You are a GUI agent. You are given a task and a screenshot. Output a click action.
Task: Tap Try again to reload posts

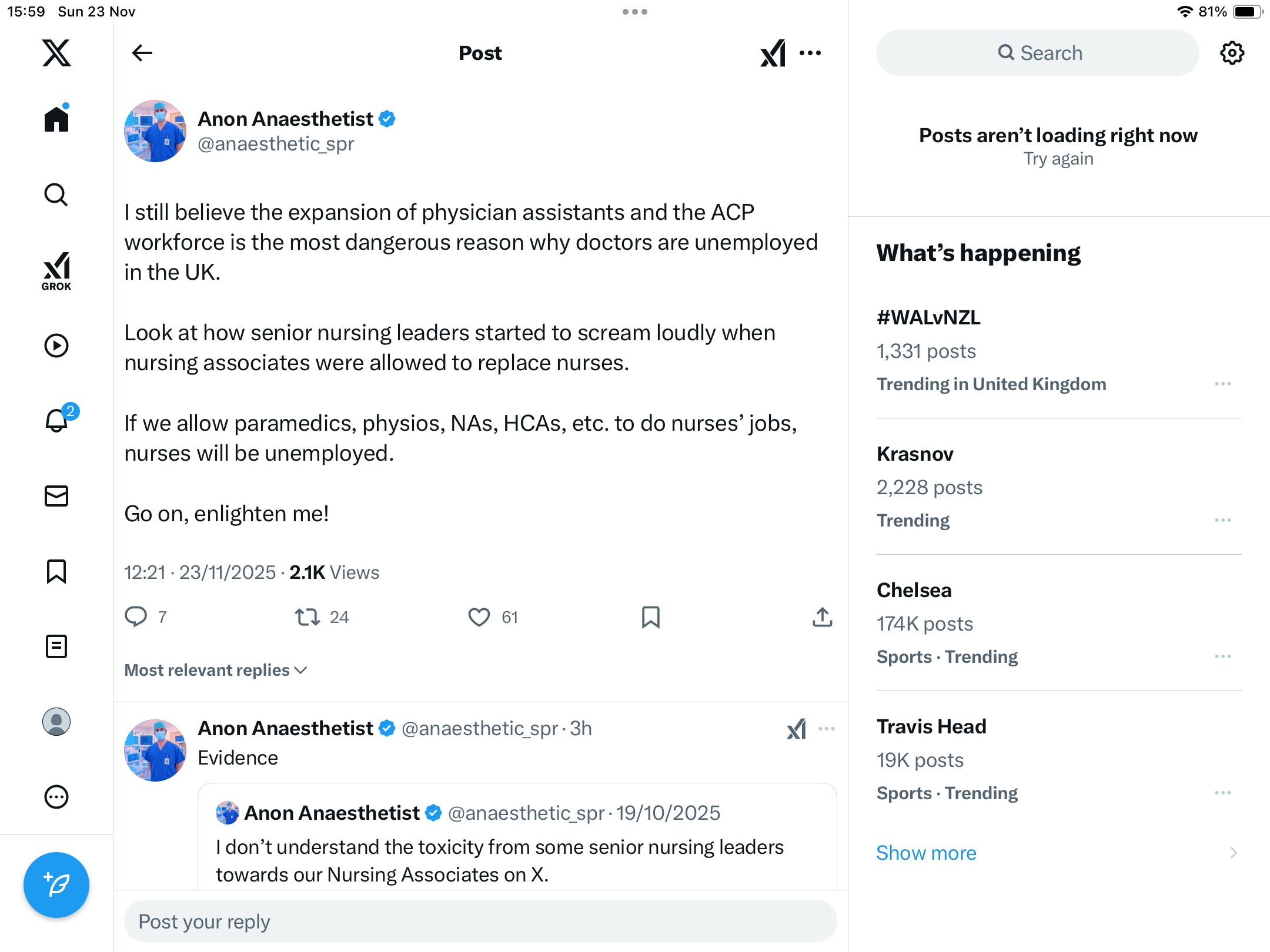click(1058, 159)
